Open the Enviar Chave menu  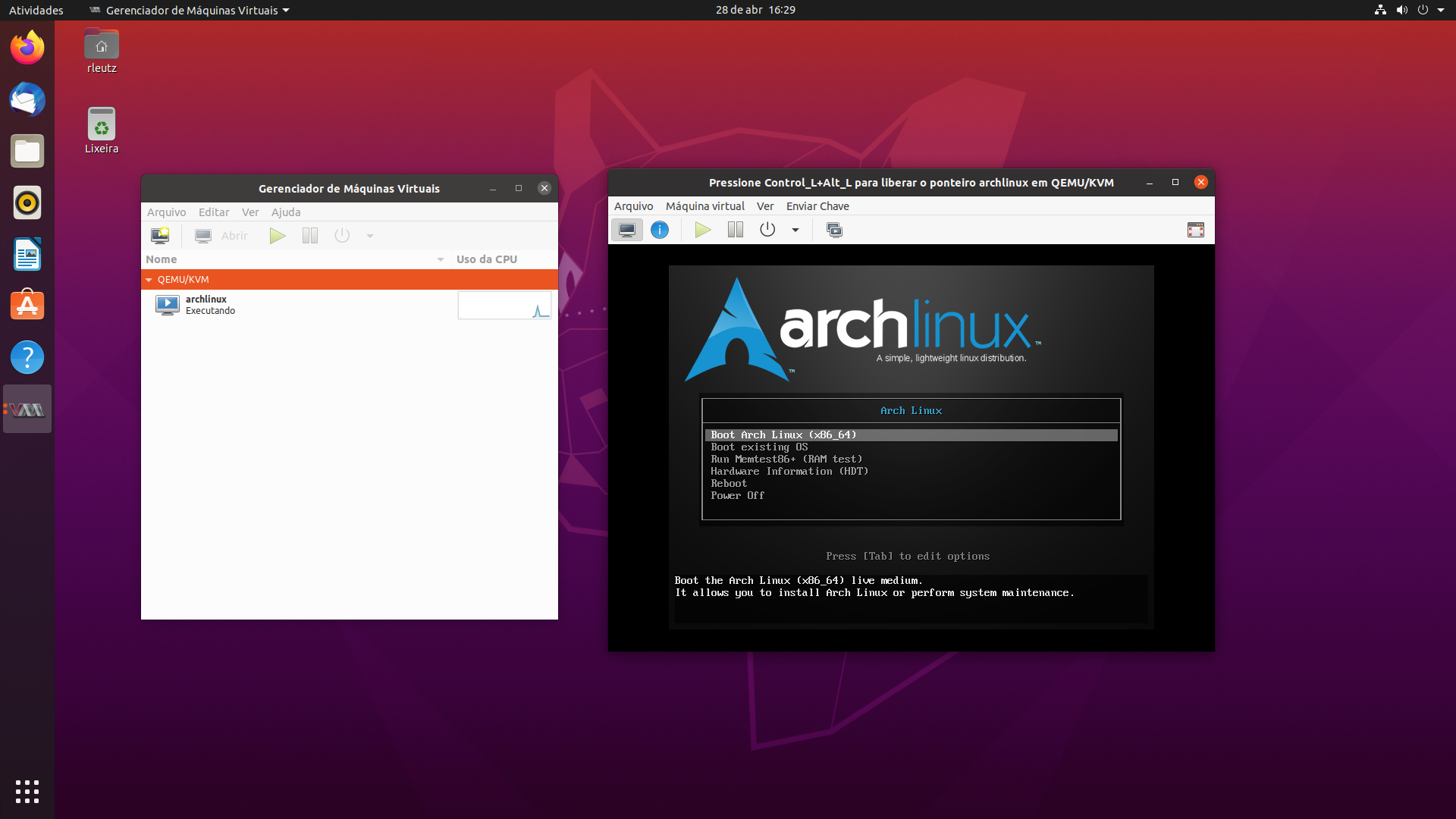817,206
